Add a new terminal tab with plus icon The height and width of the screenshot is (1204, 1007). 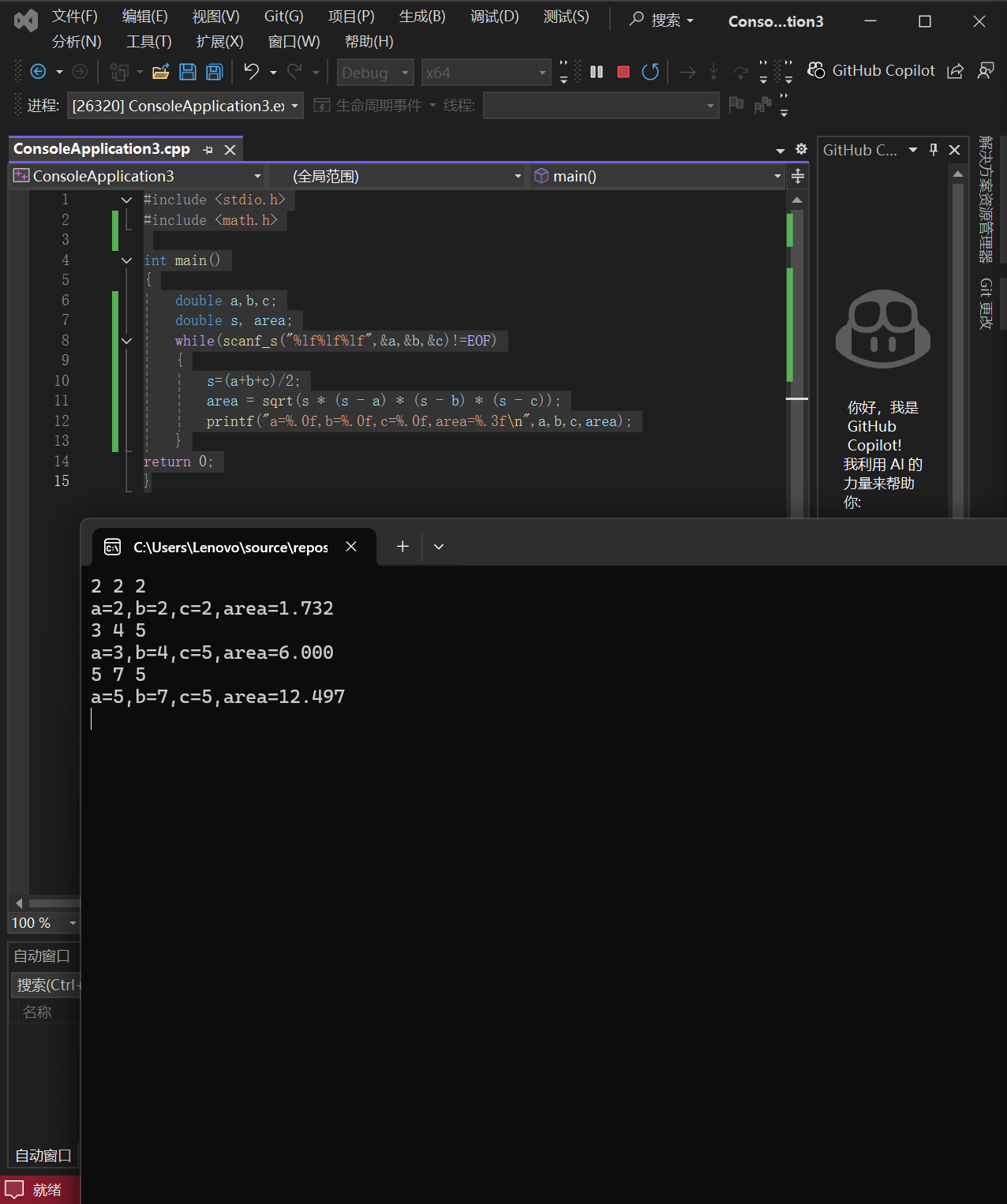(x=402, y=546)
